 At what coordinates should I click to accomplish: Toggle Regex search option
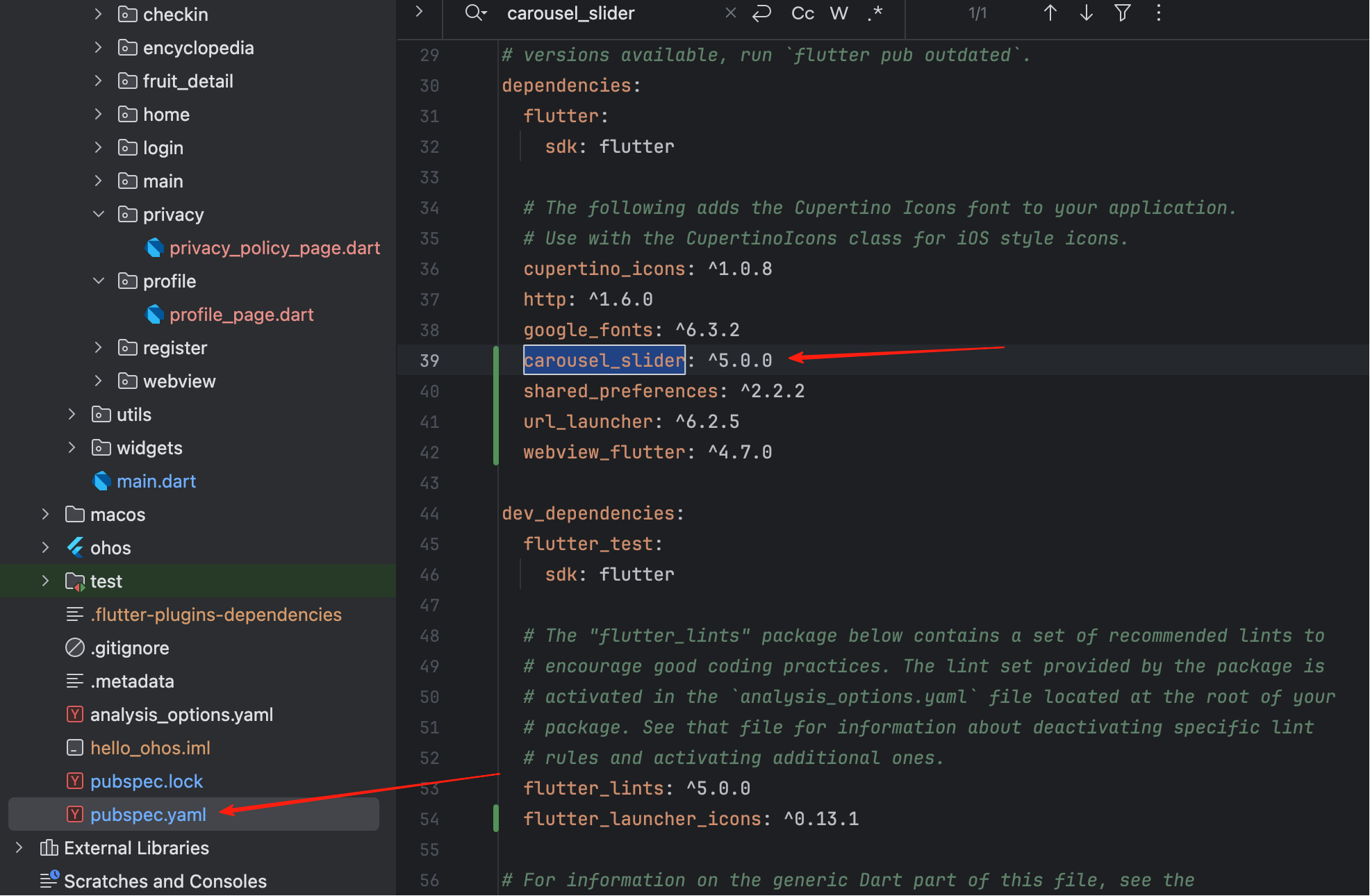pyautogui.click(x=875, y=13)
